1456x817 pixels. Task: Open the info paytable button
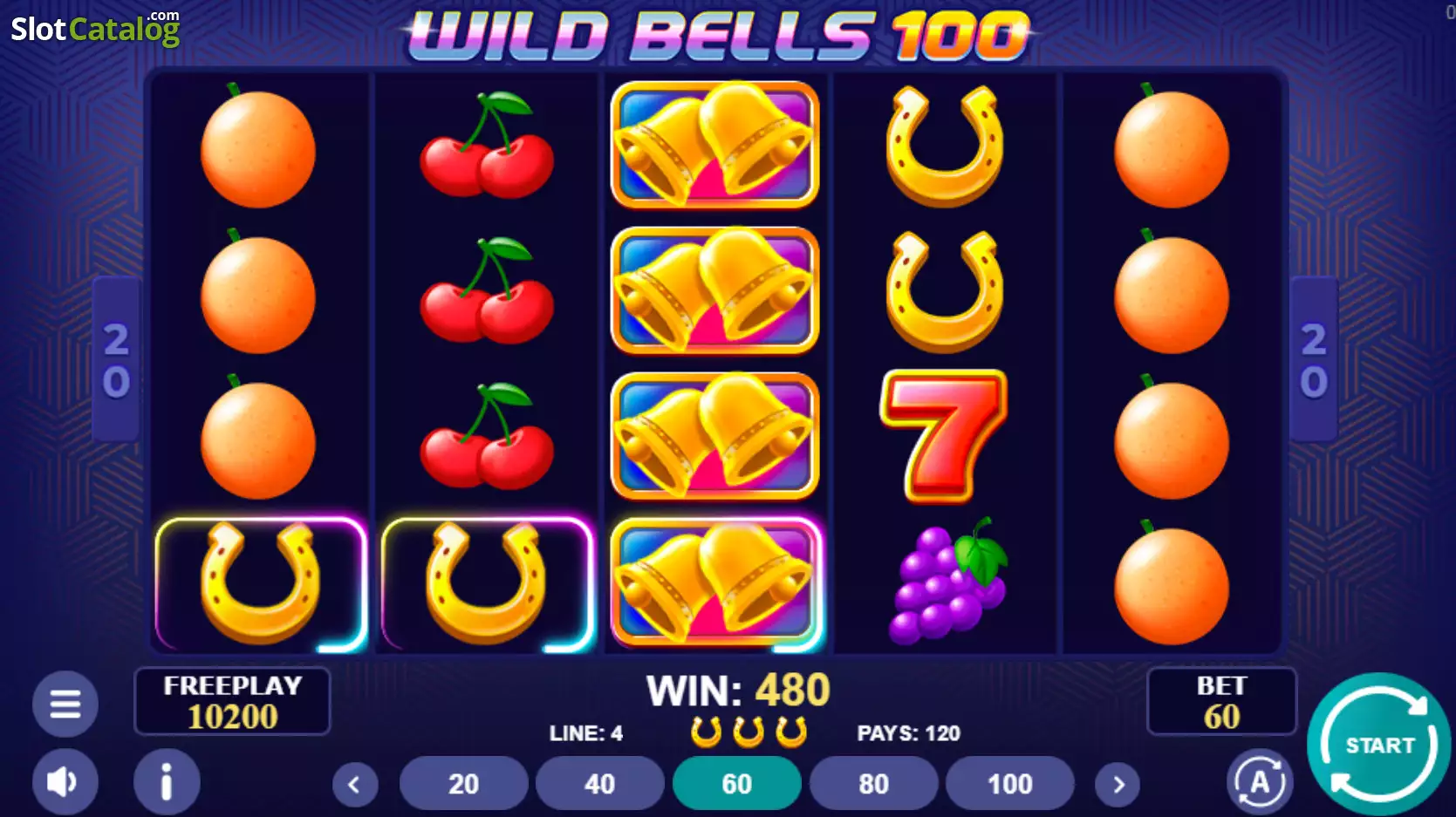point(167,781)
